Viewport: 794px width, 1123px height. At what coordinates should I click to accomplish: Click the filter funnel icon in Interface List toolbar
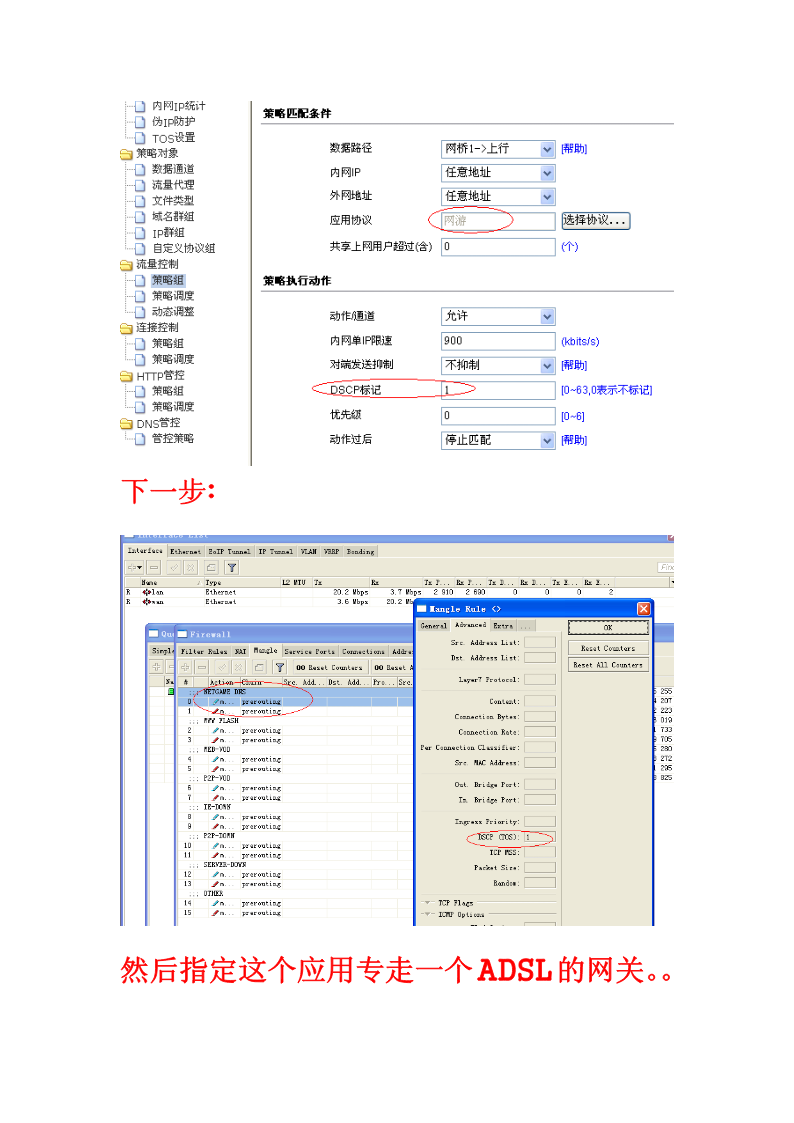pyautogui.click(x=231, y=567)
